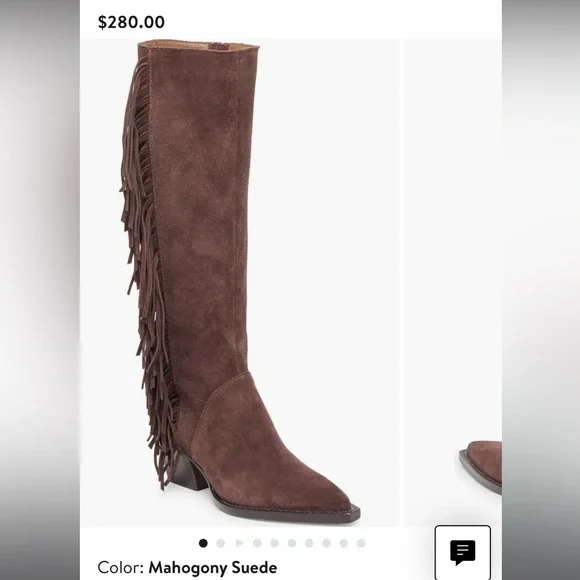Open the main fringe boot product photo
This screenshot has height=580, width=580.
(240, 283)
